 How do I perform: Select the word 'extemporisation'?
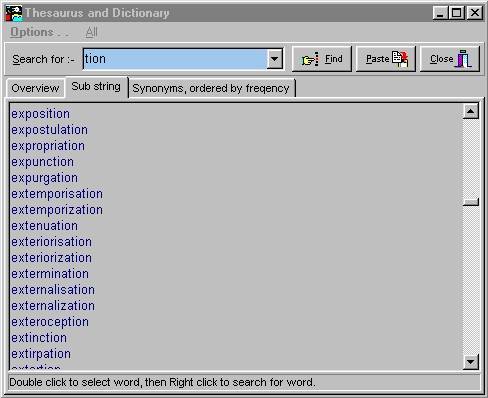pyautogui.click(x=57, y=194)
